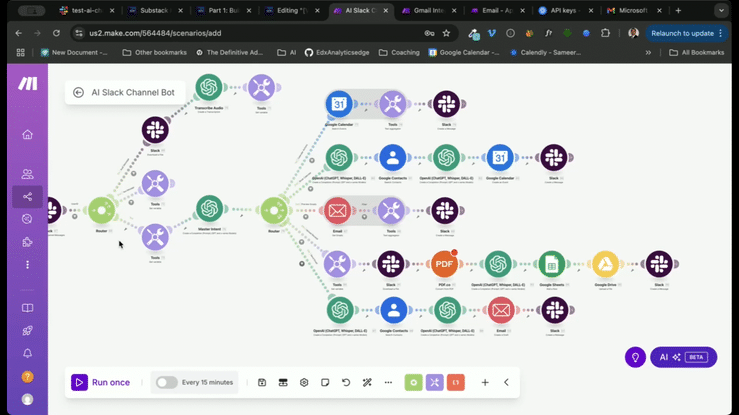Image resolution: width=739 pixels, height=415 pixels.
Task: Switch to the API keys browser tab
Action: coord(565,10)
